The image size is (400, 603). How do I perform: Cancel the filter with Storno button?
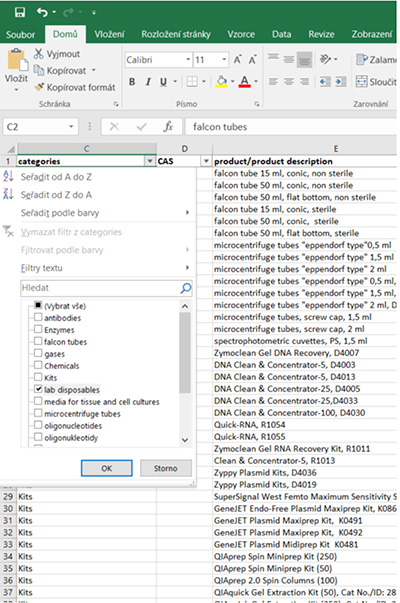(x=166, y=468)
